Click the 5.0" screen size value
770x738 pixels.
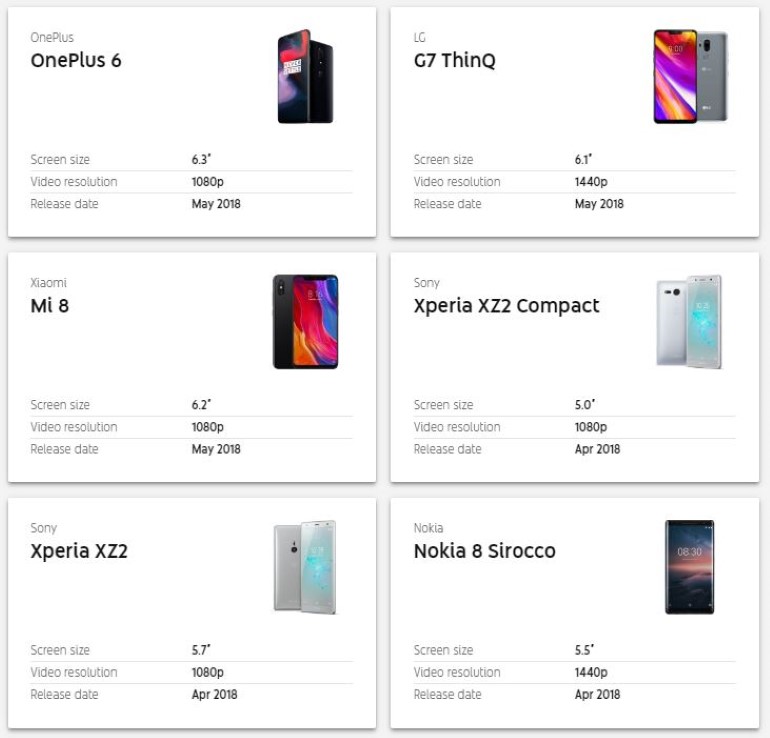(x=585, y=405)
